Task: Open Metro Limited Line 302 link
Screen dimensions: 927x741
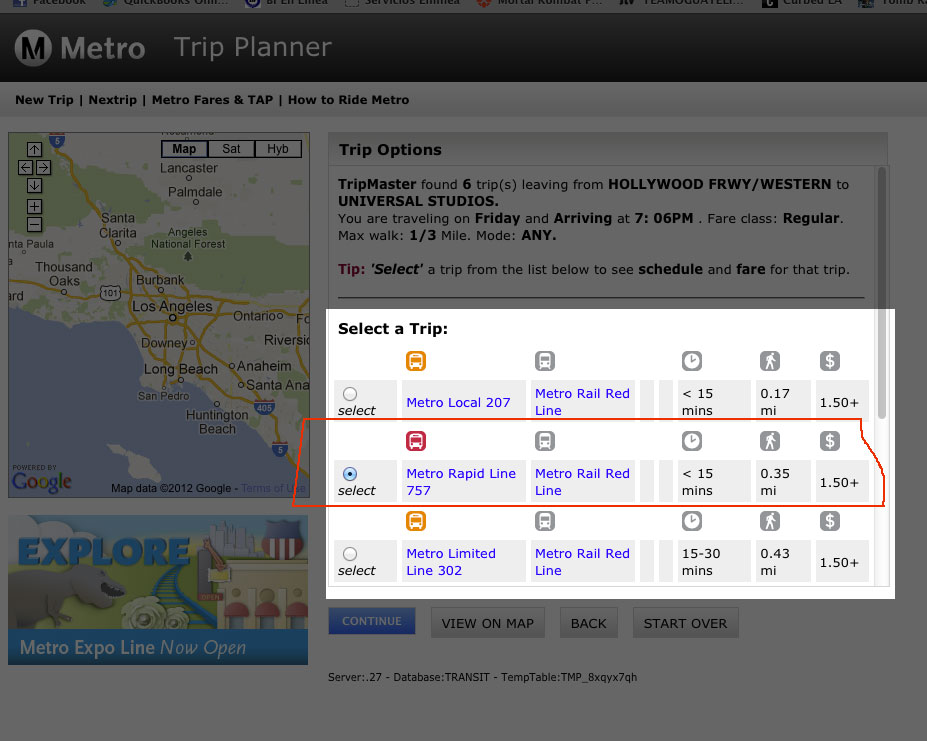Action: [451, 562]
